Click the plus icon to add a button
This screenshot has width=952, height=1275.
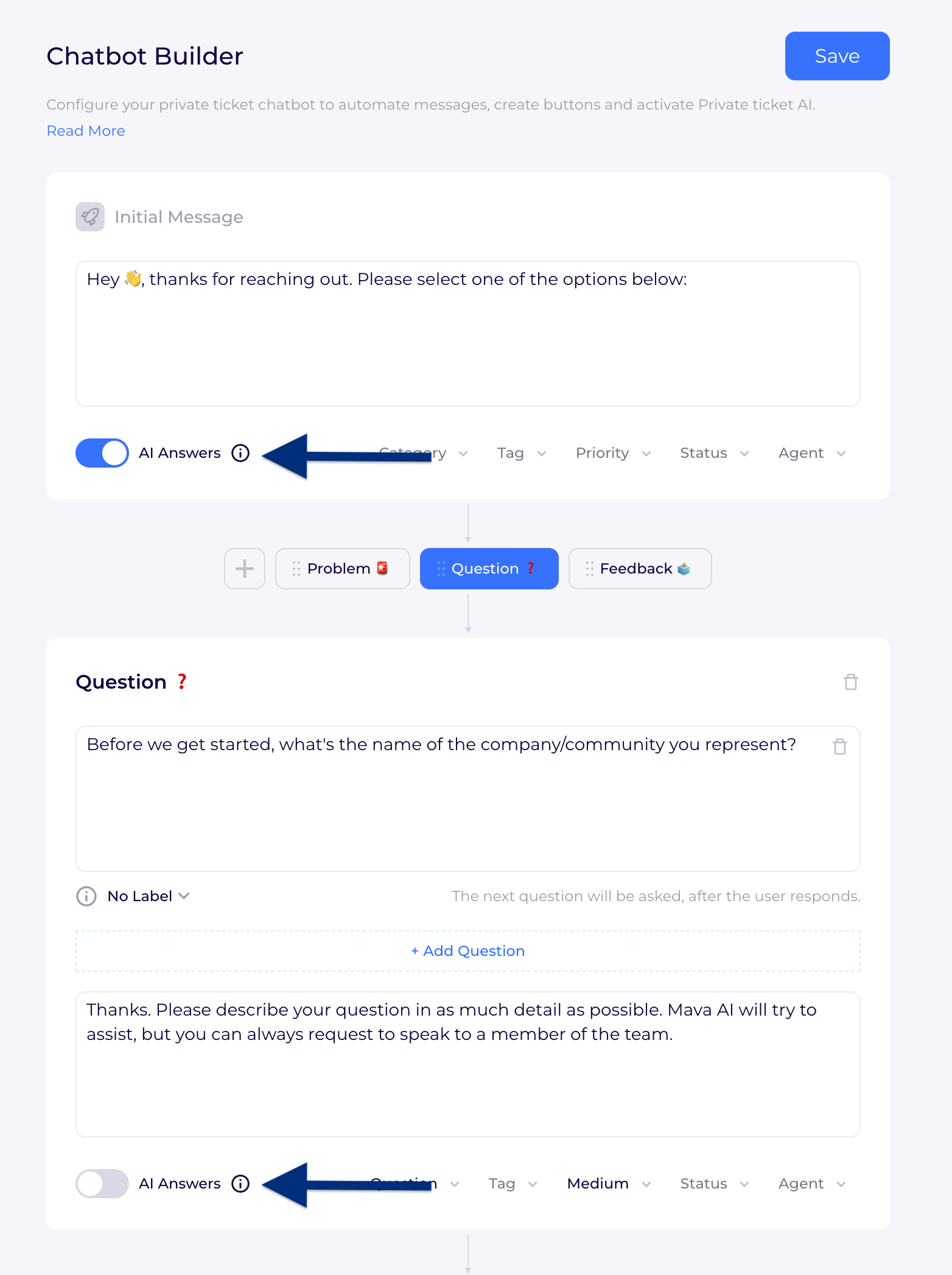[x=245, y=569]
